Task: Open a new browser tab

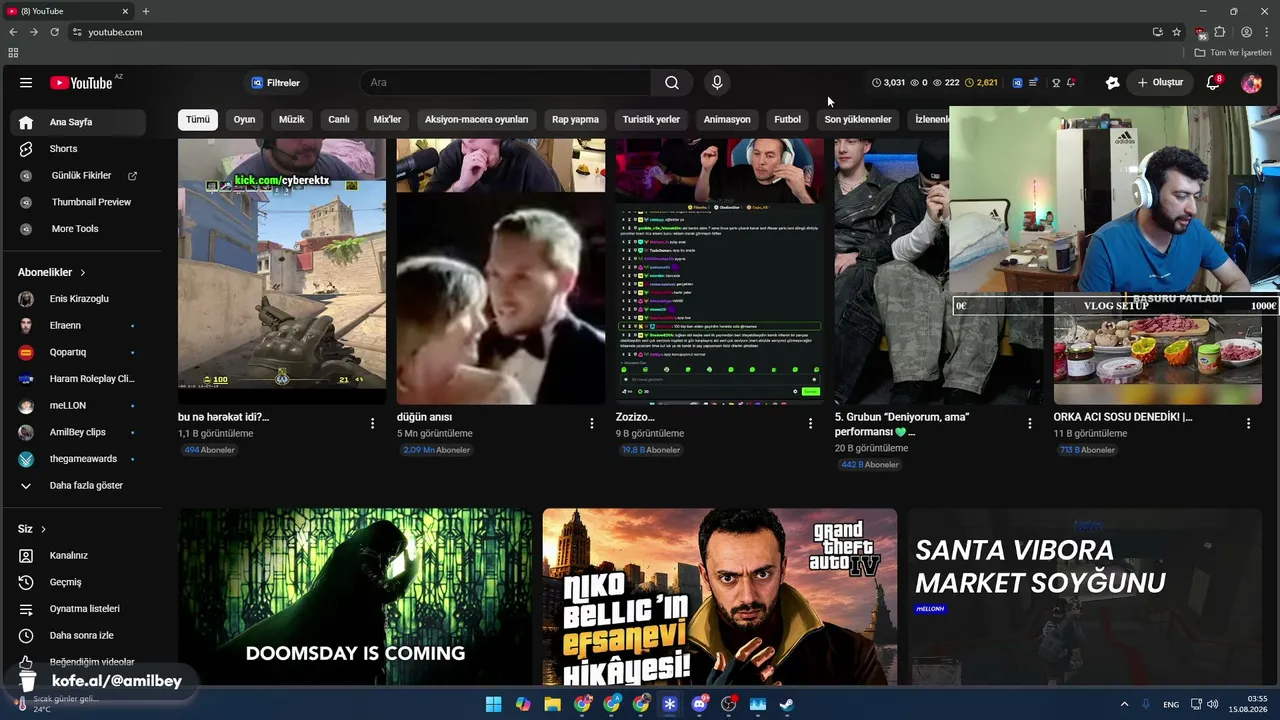Action: 146,11
